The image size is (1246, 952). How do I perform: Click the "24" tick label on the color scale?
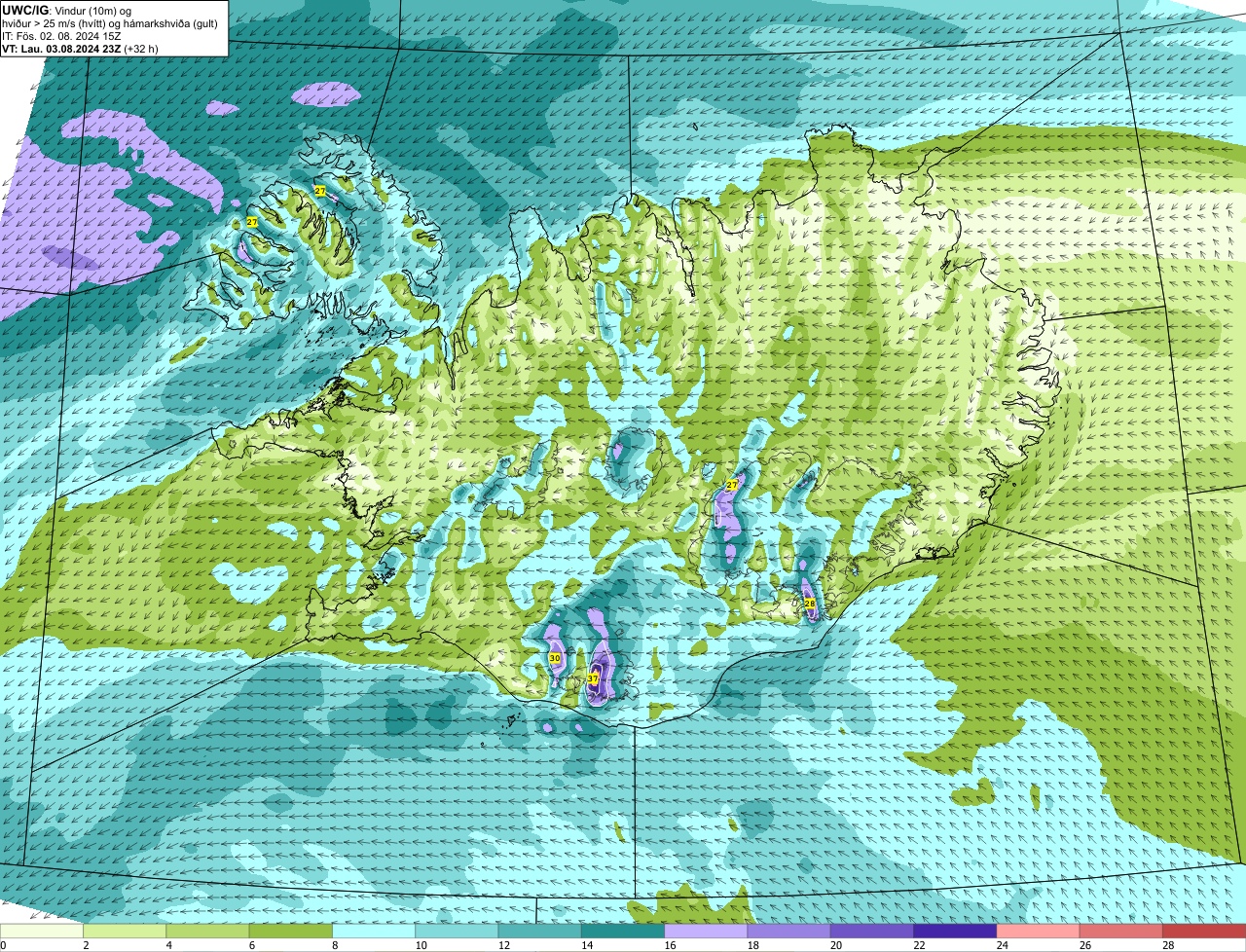(1003, 945)
